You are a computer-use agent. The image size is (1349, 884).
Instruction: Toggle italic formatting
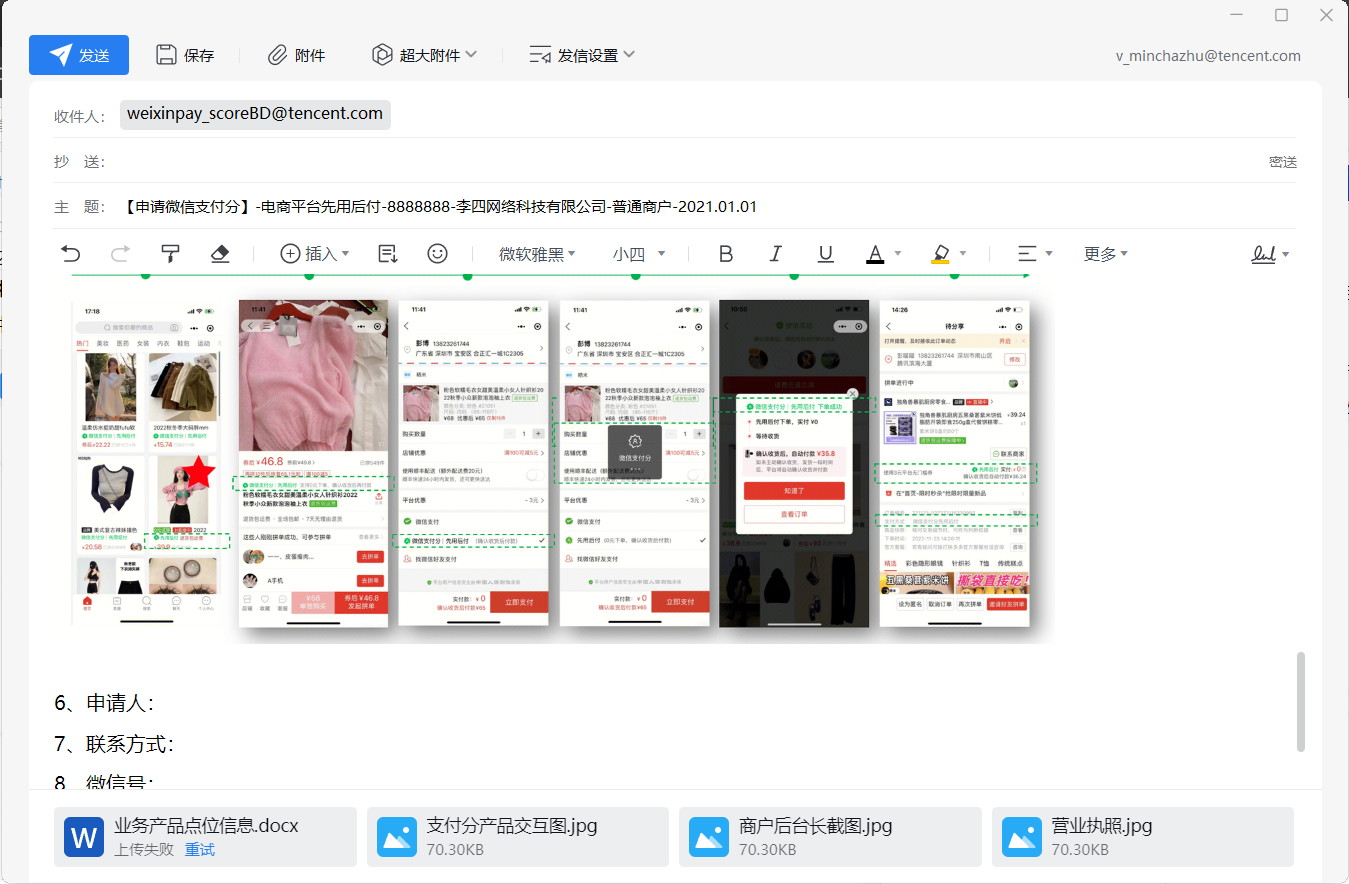775,254
